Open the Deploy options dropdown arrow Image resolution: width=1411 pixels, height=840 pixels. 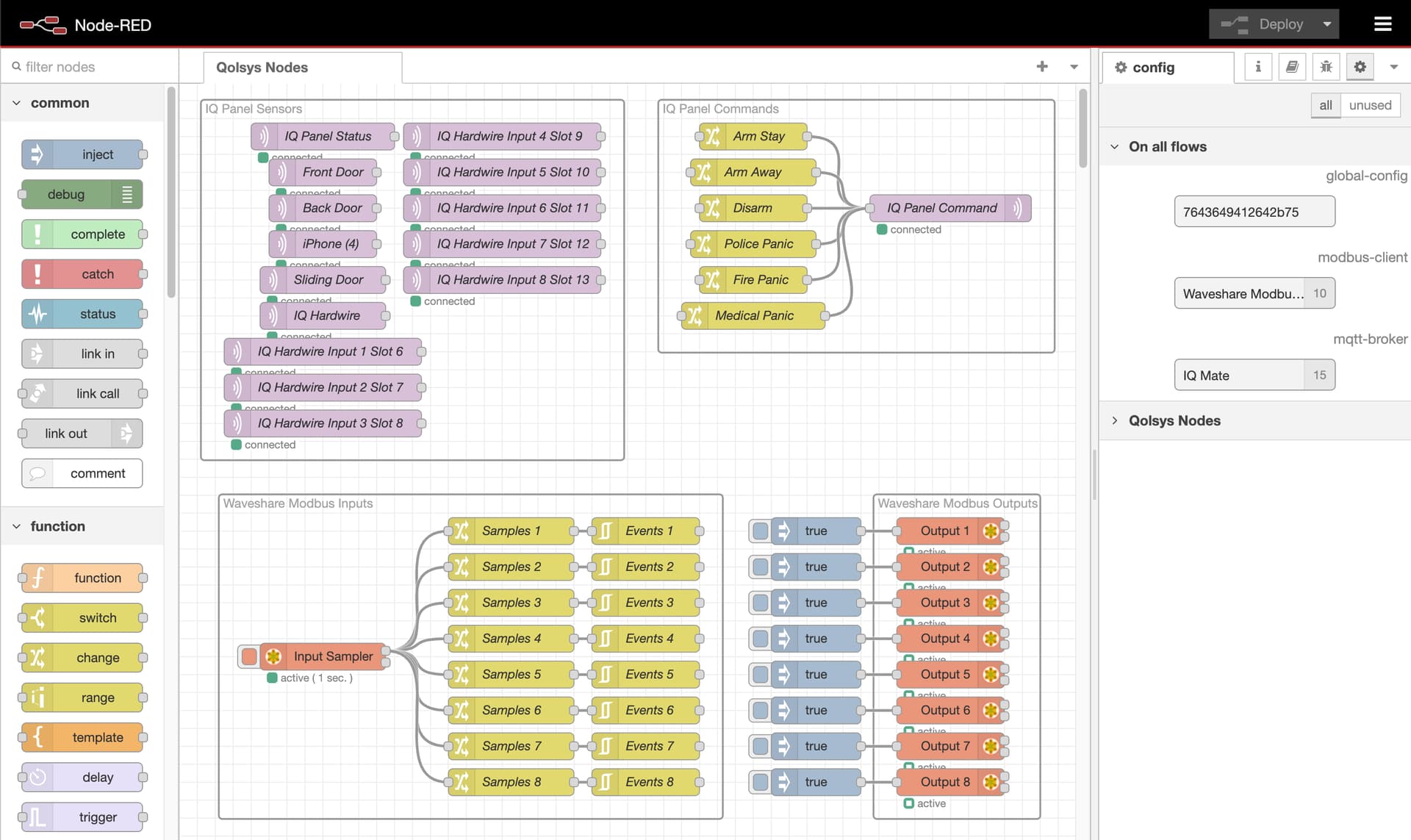click(x=1326, y=24)
